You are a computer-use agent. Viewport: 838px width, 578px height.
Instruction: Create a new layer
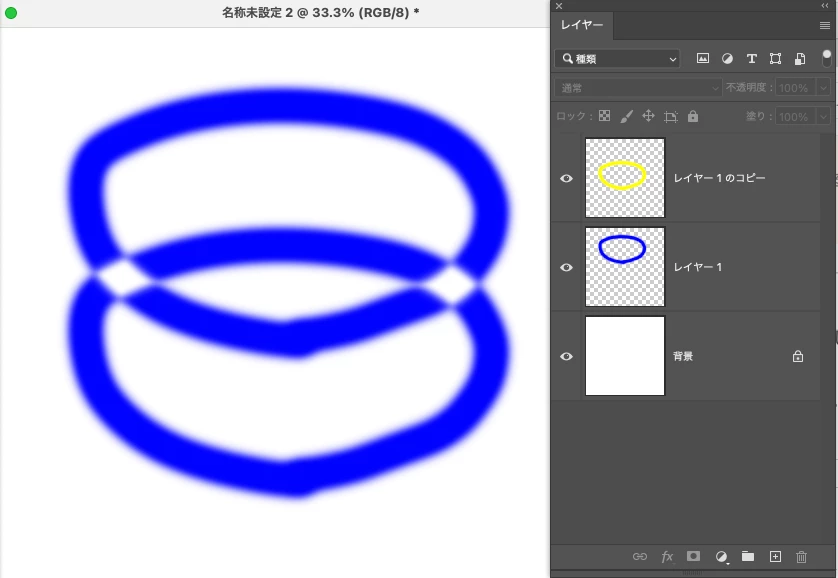(x=775, y=557)
